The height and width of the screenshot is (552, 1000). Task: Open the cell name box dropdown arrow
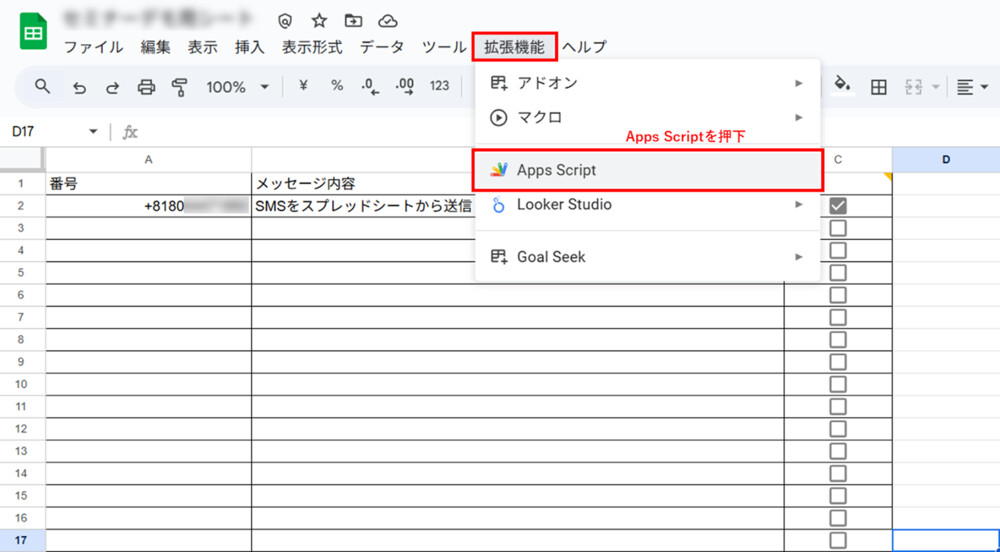pos(93,132)
